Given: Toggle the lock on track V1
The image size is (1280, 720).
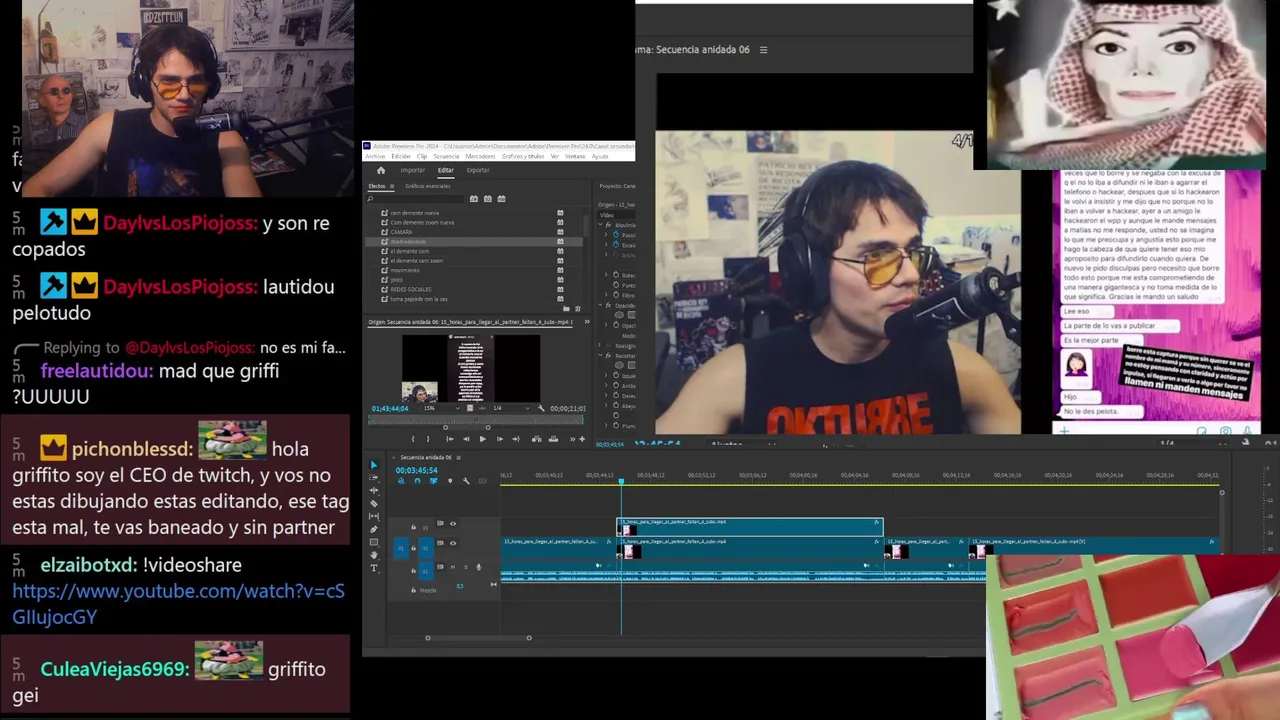Looking at the screenshot, I should [413, 548].
